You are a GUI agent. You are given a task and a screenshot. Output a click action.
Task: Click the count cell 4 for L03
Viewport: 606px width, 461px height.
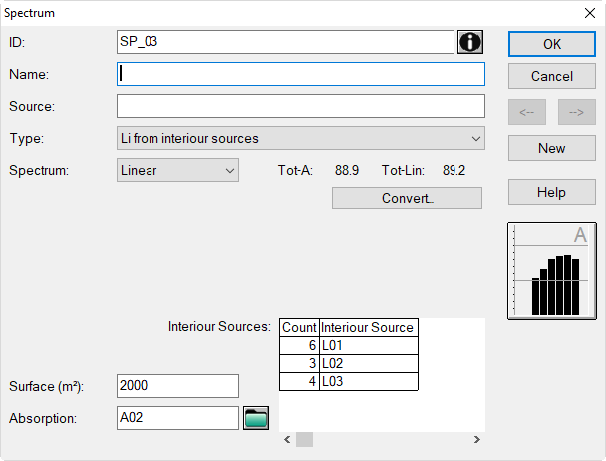299,381
